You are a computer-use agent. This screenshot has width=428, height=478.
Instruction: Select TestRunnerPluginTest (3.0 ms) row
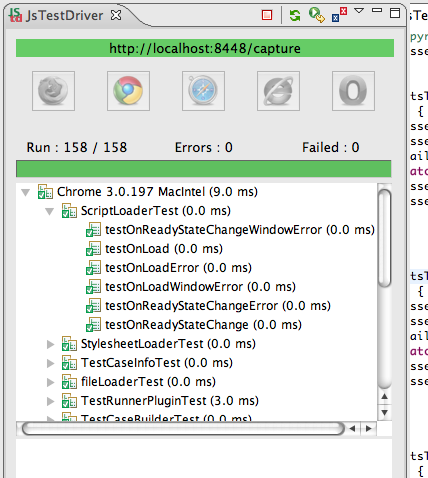170,401
